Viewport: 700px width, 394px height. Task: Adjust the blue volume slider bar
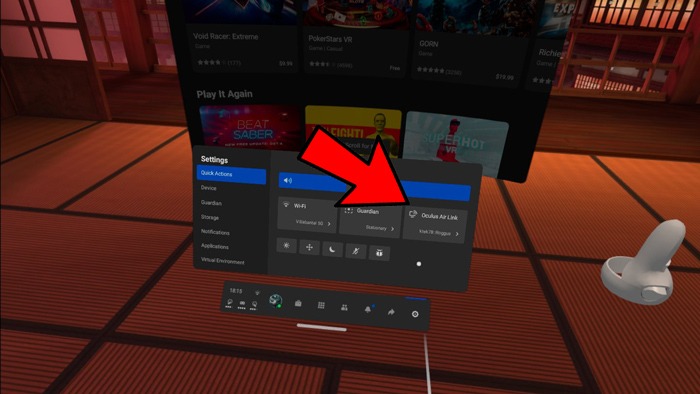pyautogui.click(x=375, y=186)
